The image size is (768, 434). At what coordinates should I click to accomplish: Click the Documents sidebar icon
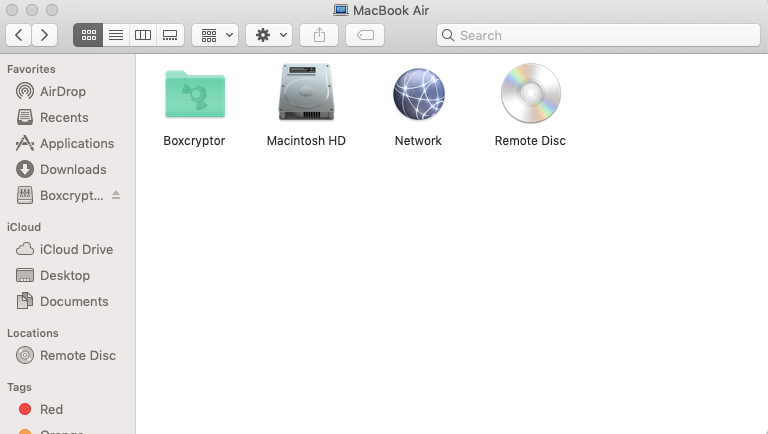click(25, 301)
